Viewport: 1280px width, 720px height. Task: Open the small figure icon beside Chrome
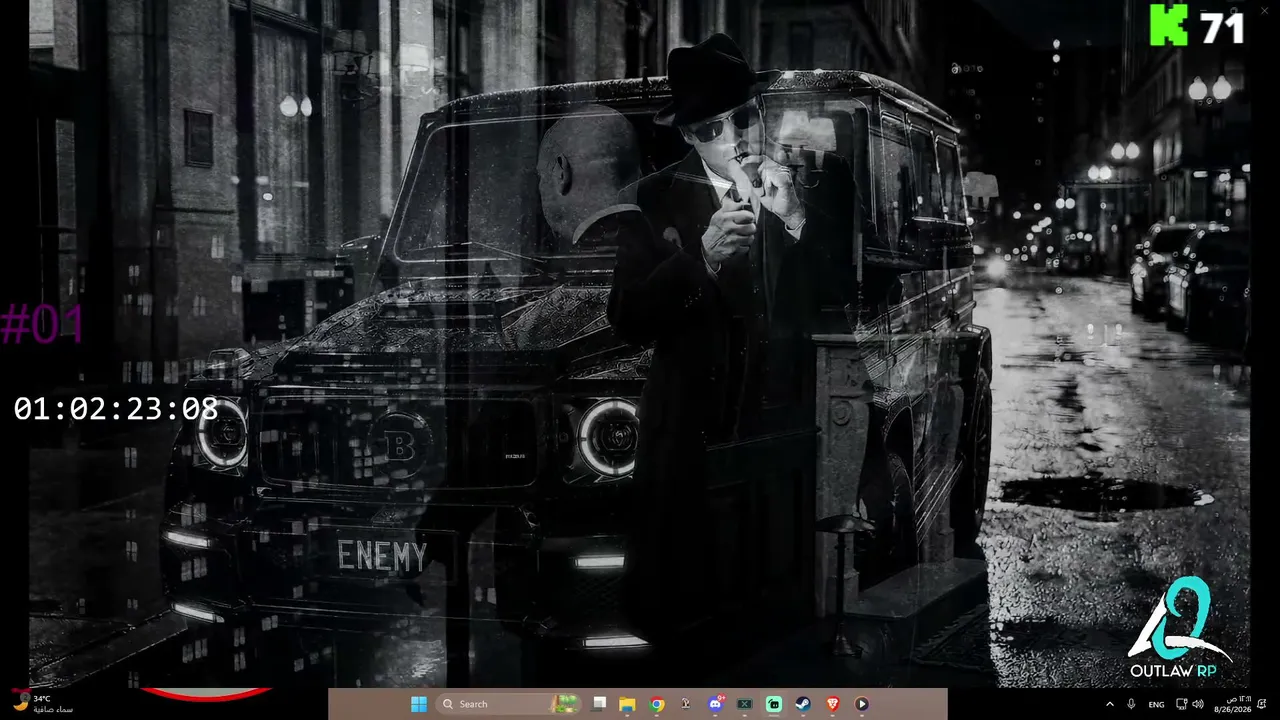click(x=686, y=704)
